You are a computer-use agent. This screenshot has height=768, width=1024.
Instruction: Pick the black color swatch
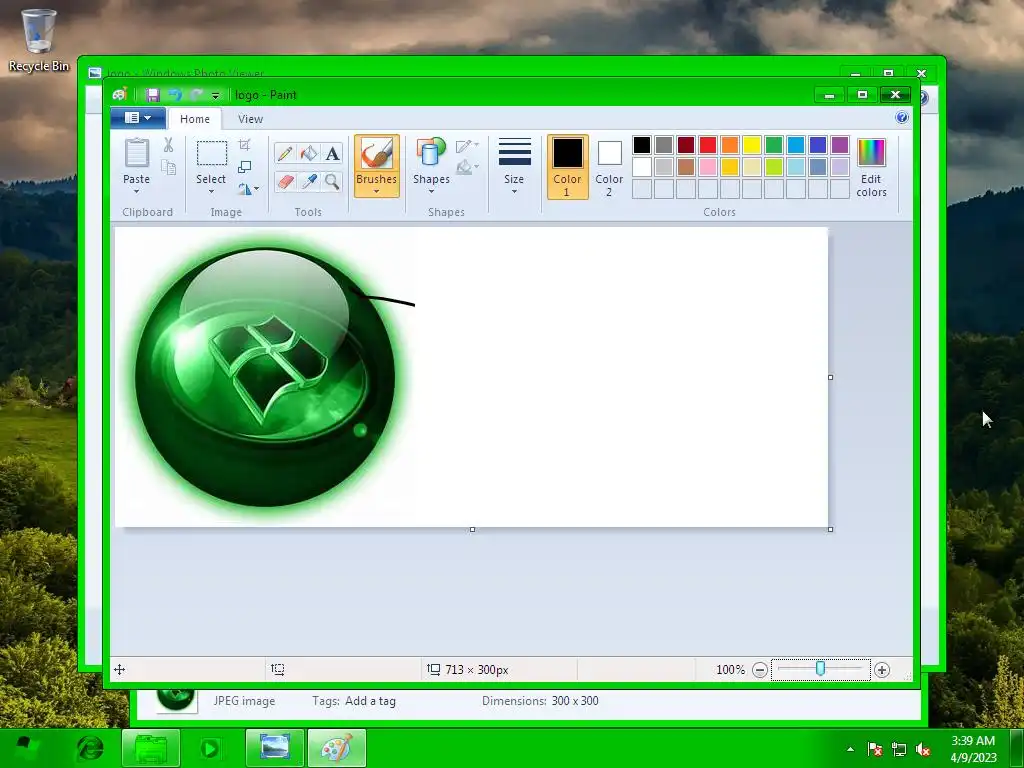pos(642,144)
